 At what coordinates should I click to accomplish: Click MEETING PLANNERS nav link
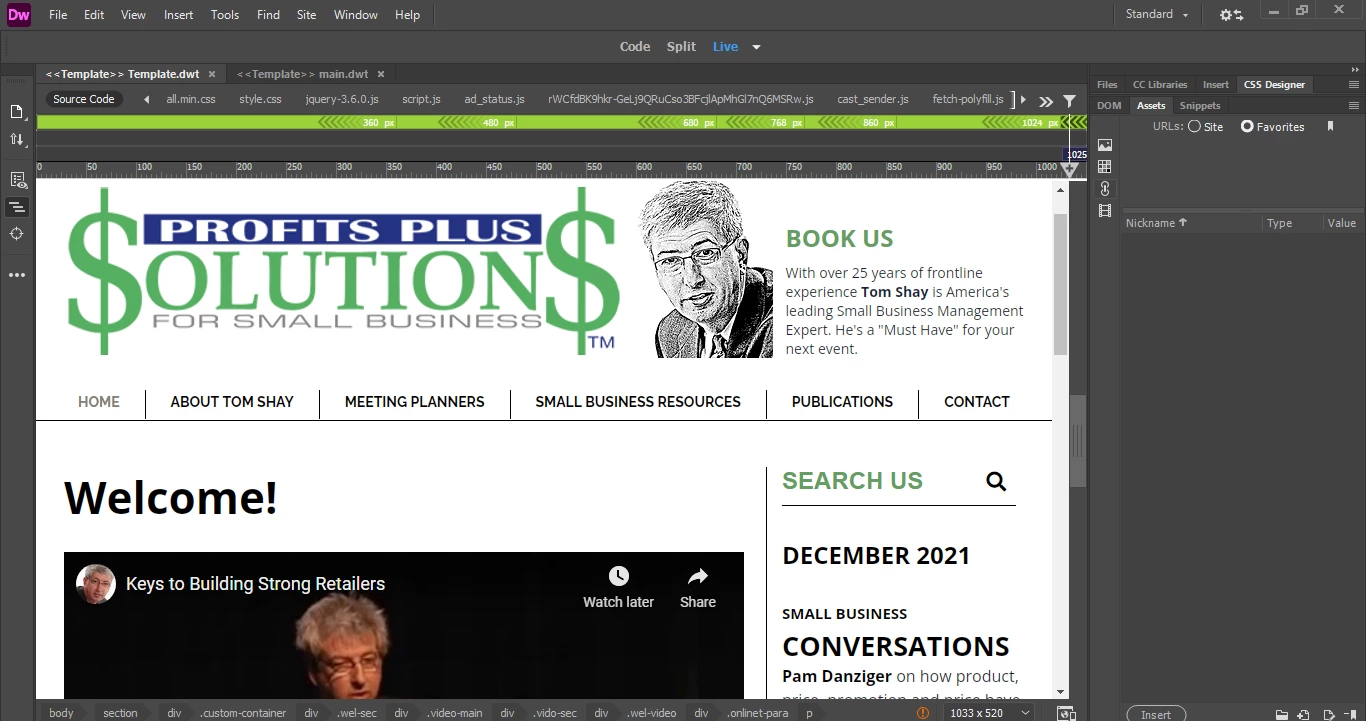pyautogui.click(x=414, y=402)
